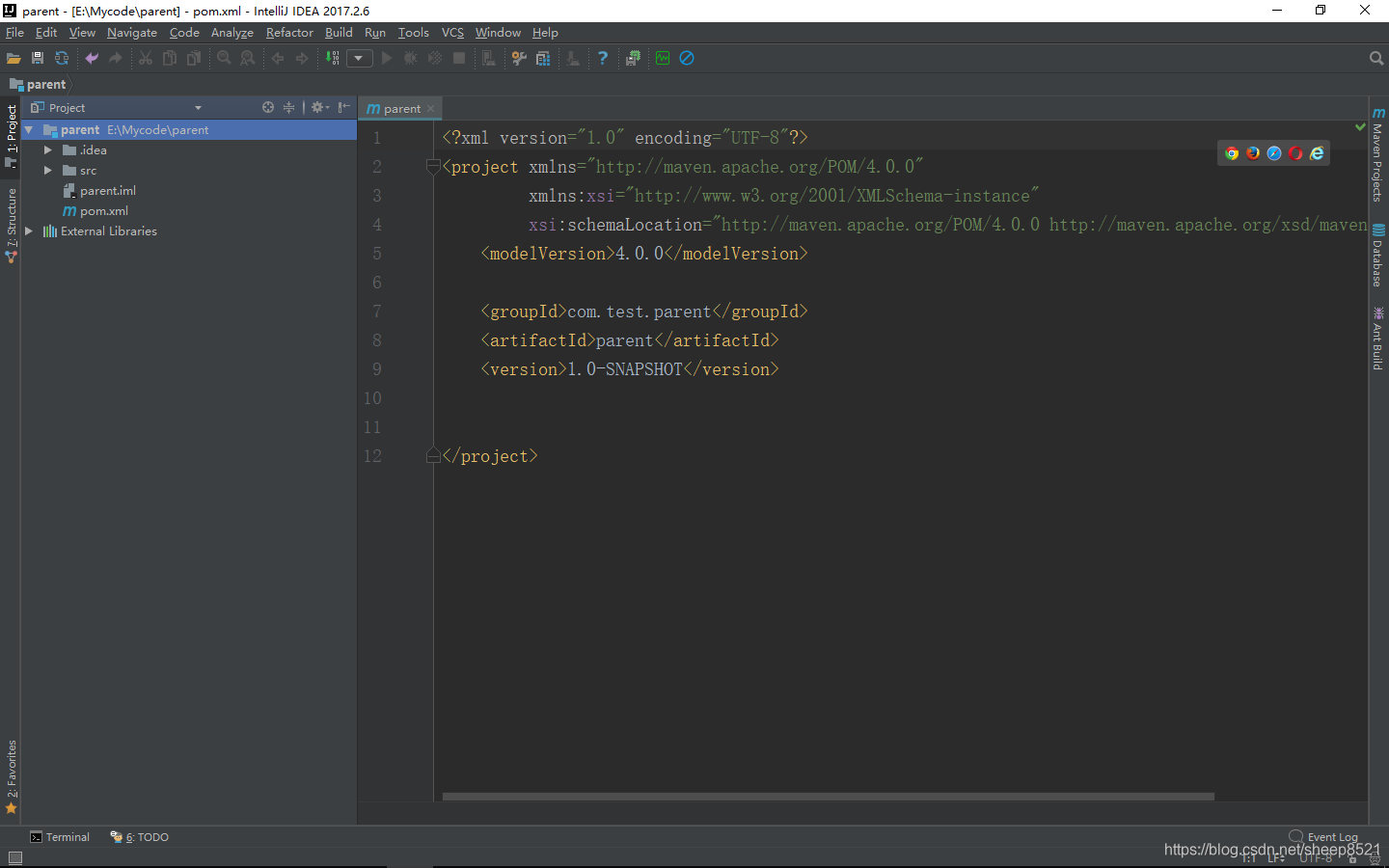Viewport: 1389px width, 868px height.
Task: Click Search Everywhere magnifier icon
Action: pyautogui.click(x=1376, y=58)
